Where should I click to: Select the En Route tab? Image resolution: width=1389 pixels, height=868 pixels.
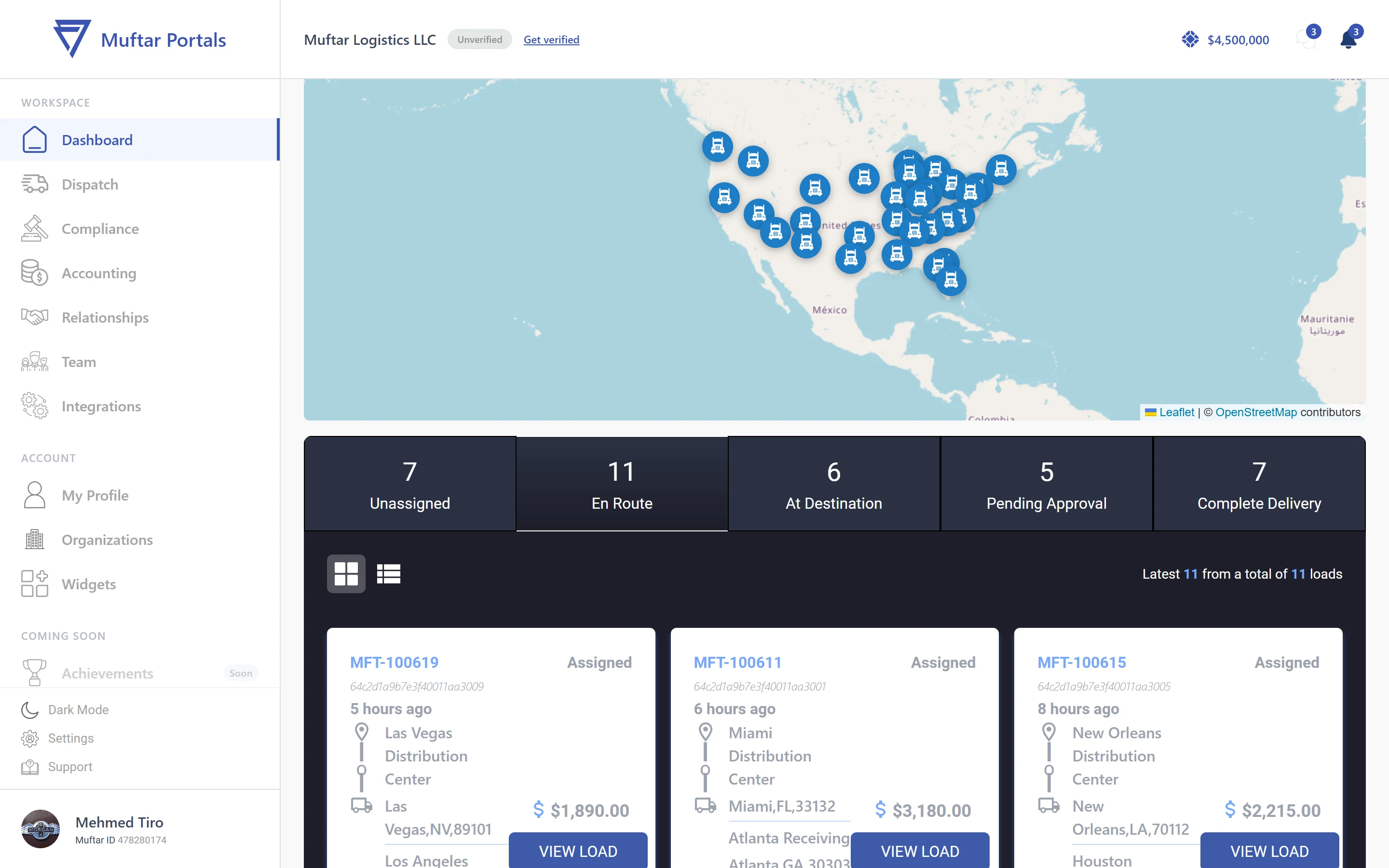click(622, 484)
